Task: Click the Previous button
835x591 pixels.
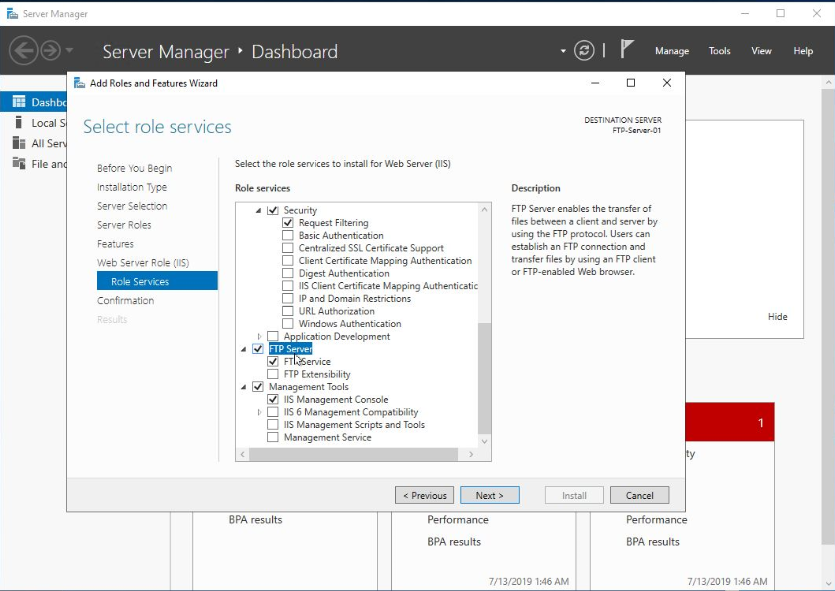Action: click(x=424, y=495)
